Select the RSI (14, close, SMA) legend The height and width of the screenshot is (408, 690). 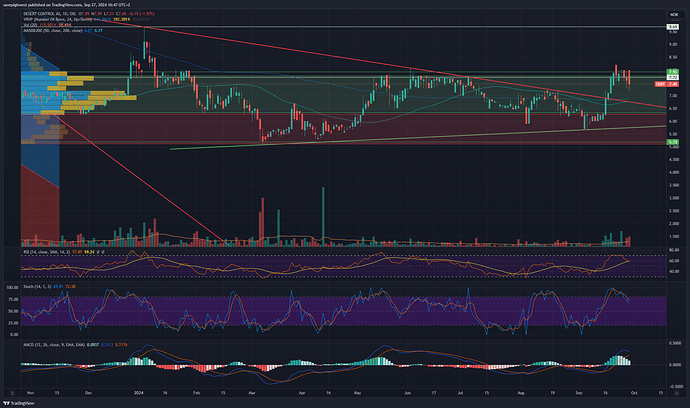coord(63,252)
